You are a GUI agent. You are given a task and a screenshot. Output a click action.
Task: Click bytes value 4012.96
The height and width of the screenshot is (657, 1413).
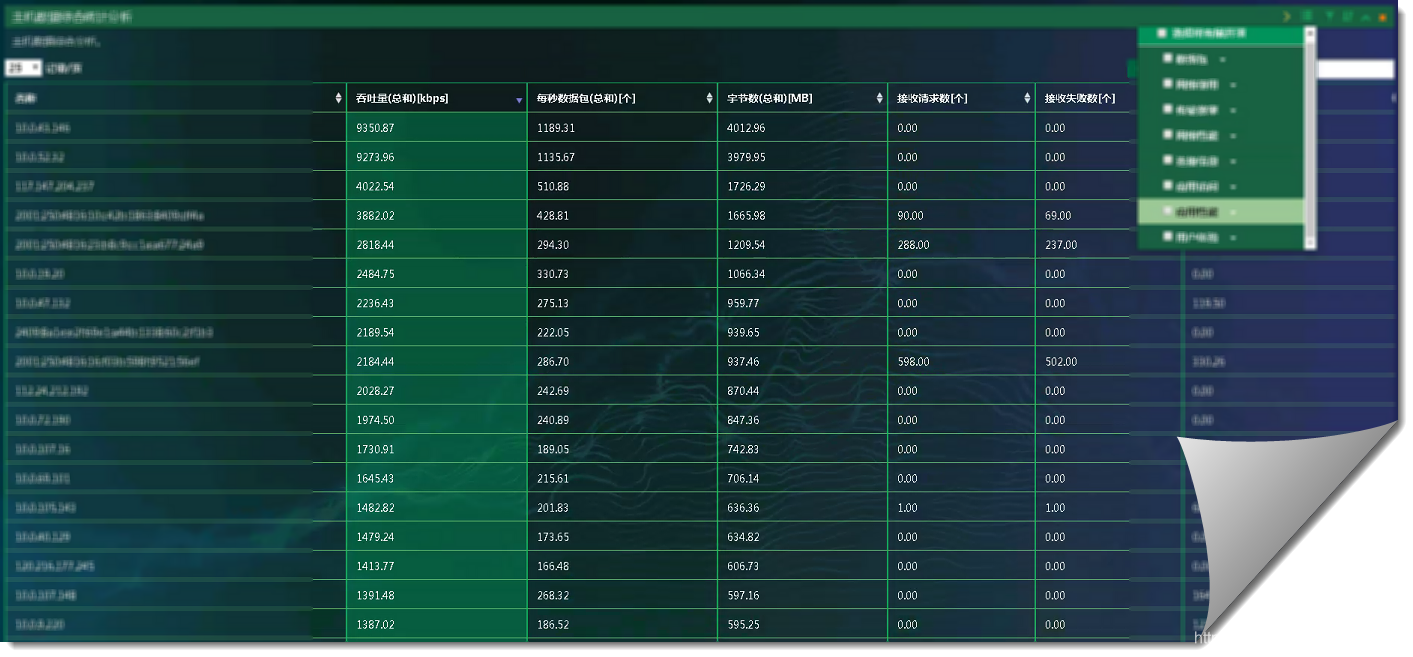[746, 128]
